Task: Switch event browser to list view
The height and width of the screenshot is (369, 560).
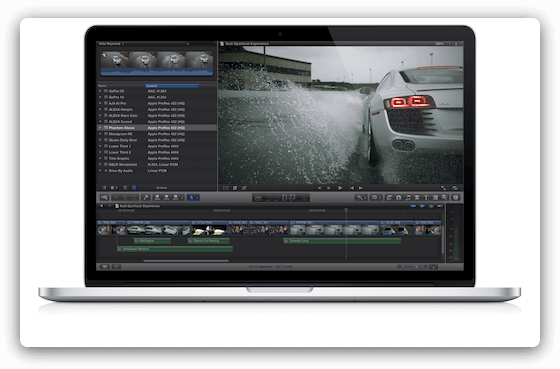Action: 134,188
